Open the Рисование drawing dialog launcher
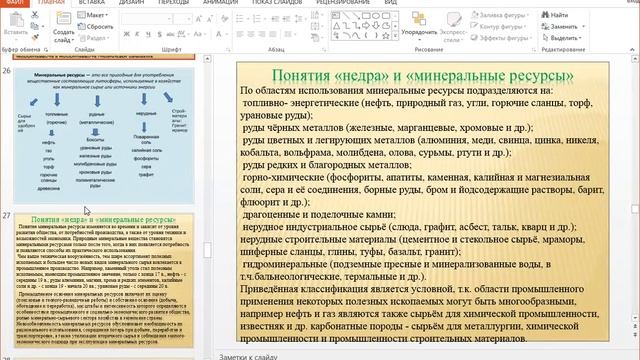Image resolution: width=640 pixels, height=360 pixels. [x=534, y=50]
